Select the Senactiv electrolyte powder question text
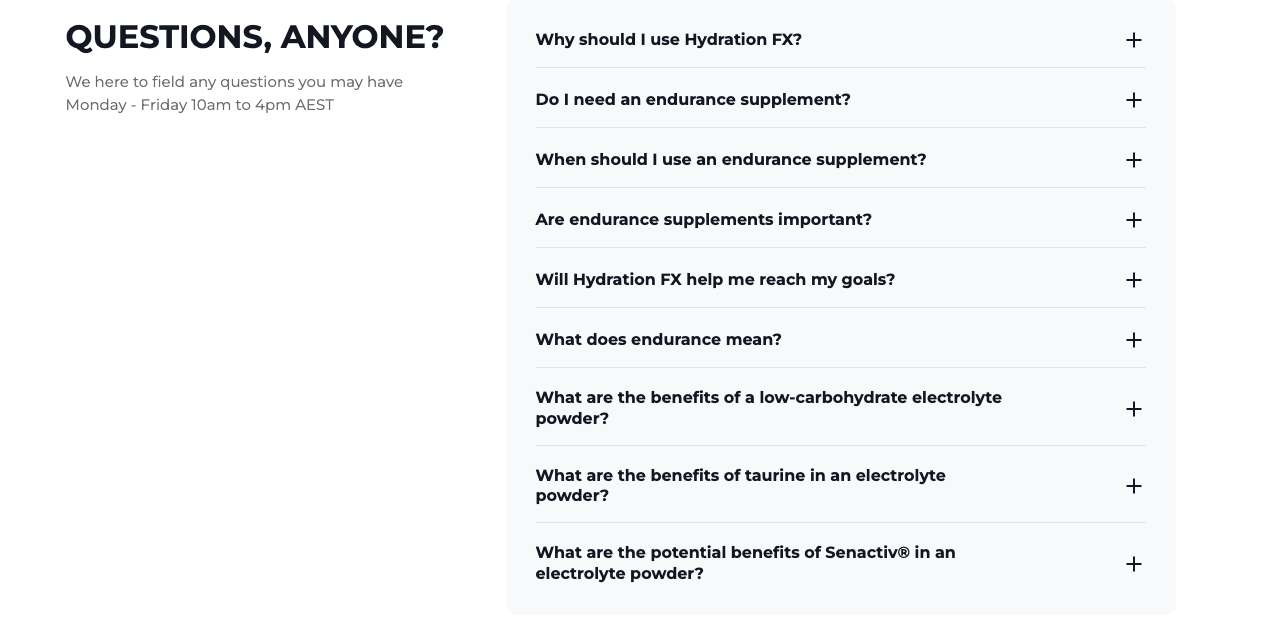This screenshot has height=632, width=1263. point(745,563)
